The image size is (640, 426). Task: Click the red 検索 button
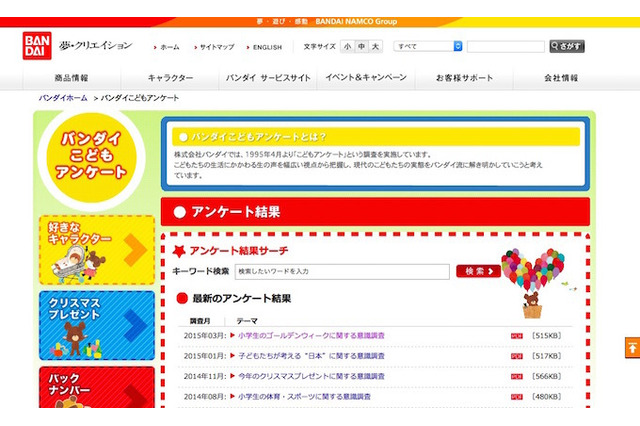pyautogui.click(x=478, y=271)
